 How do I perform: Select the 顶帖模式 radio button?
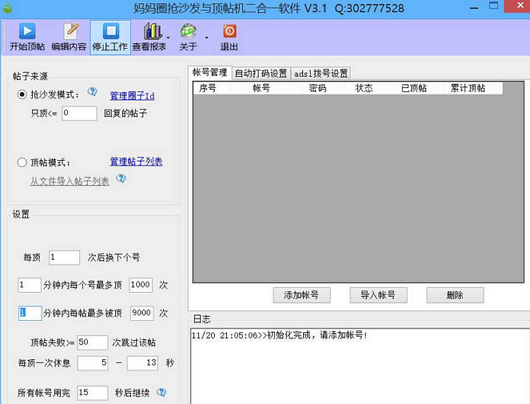tap(22, 163)
